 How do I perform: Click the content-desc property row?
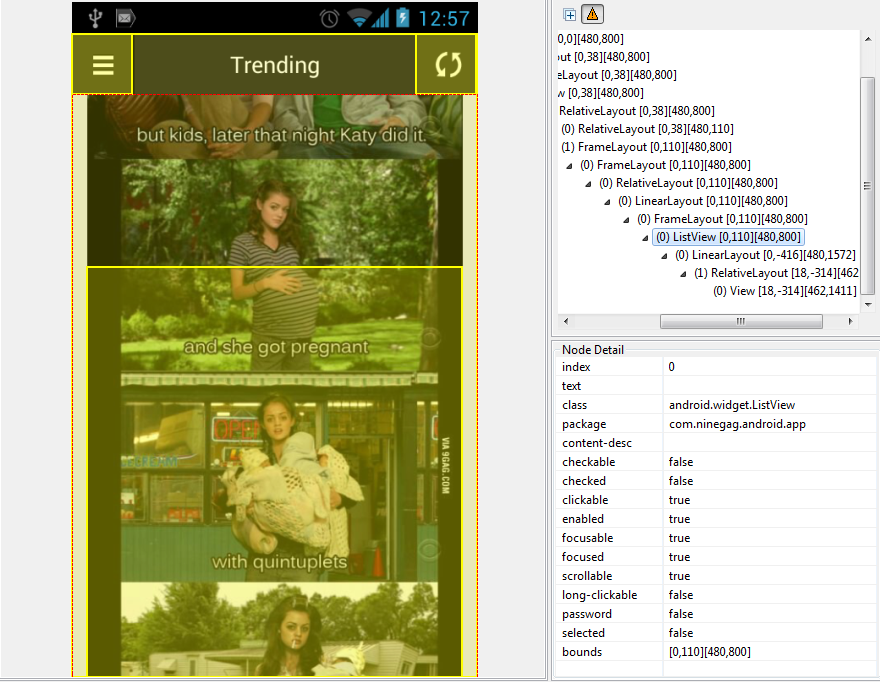point(716,443)
